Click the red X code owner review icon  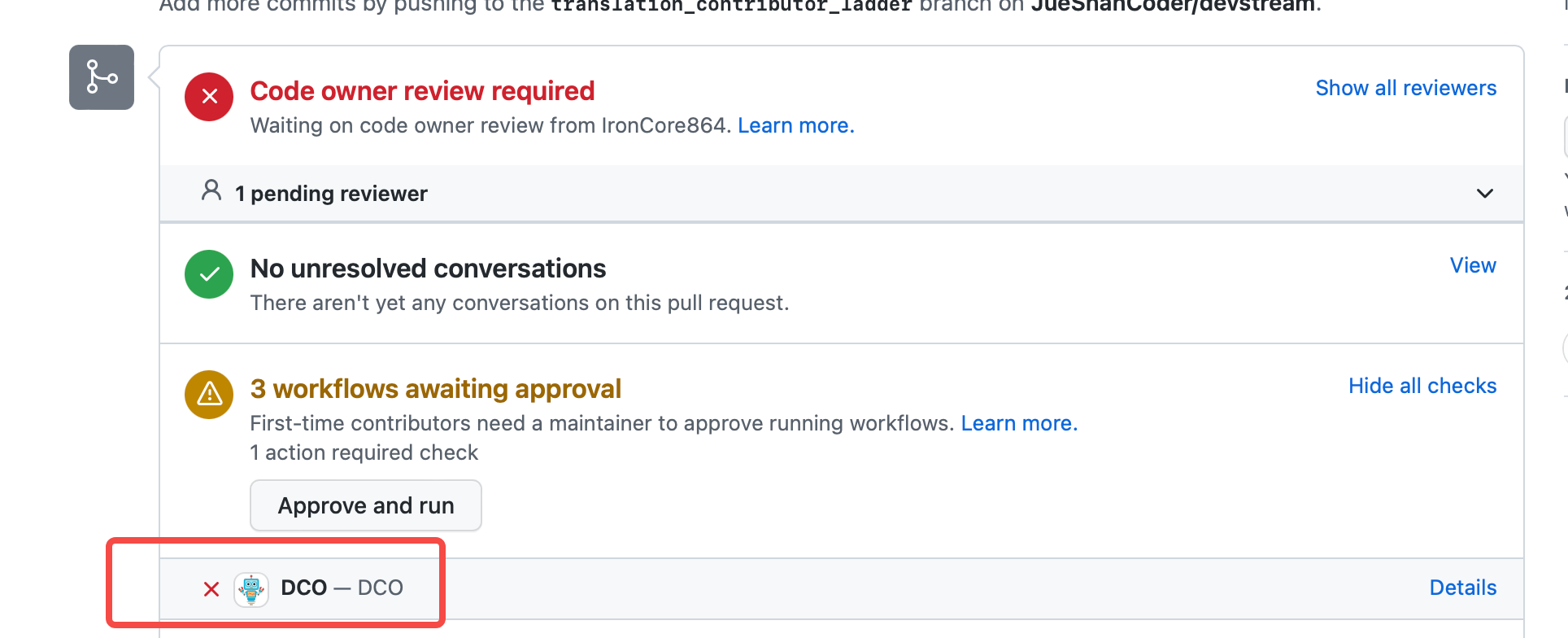pyautogui.click(x=209, y=97)
